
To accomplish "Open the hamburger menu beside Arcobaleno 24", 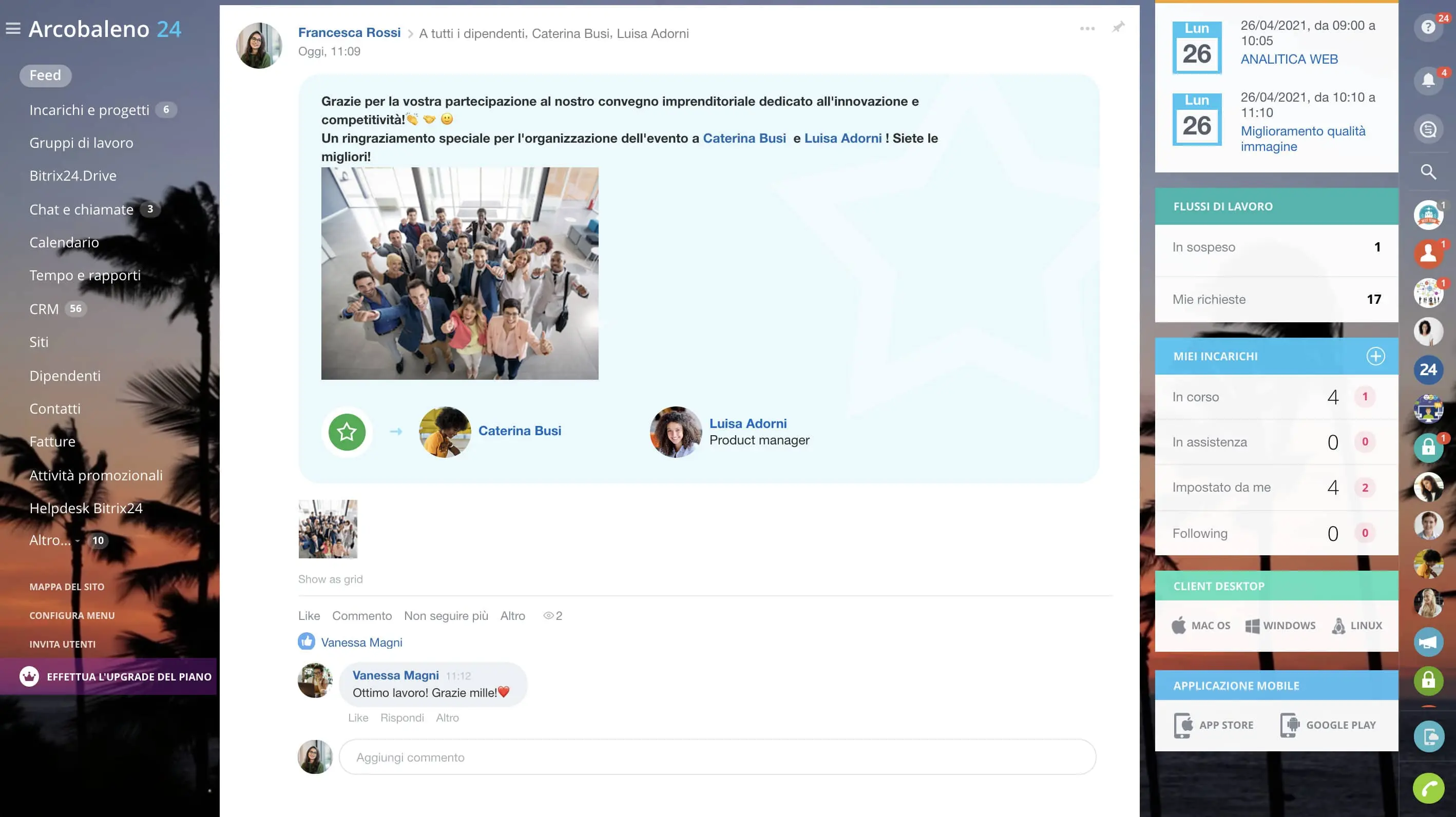I will [x=13, y=28].
